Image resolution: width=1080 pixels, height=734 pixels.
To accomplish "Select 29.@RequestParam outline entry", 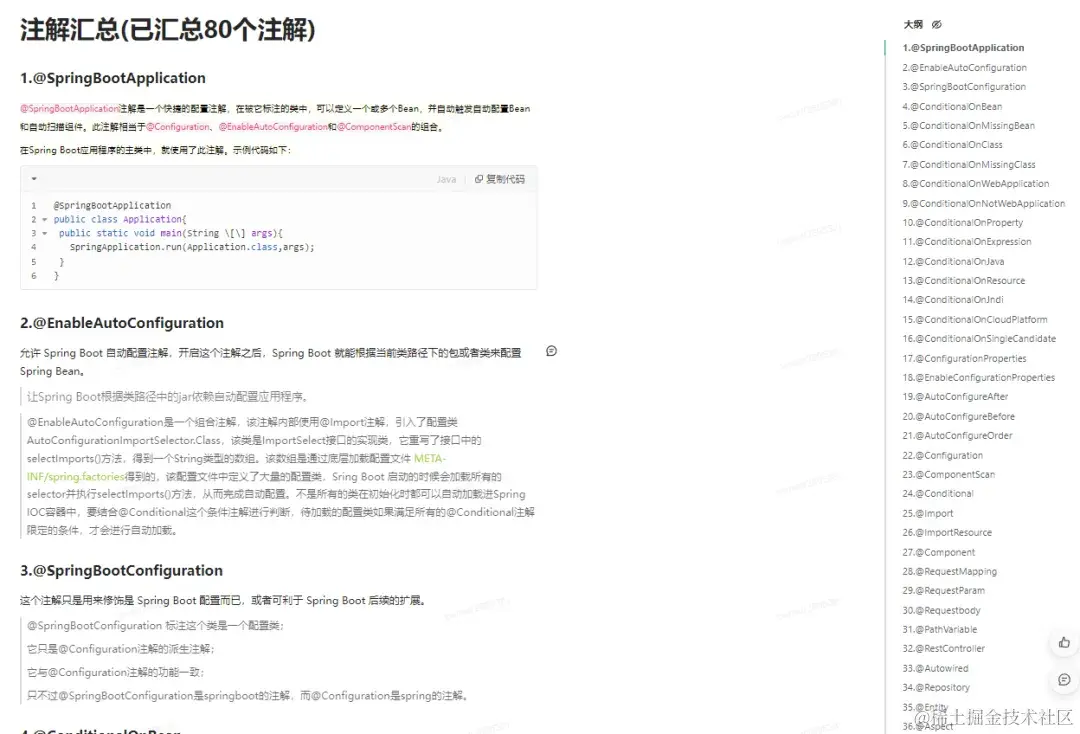I will (x=944, y=591).
